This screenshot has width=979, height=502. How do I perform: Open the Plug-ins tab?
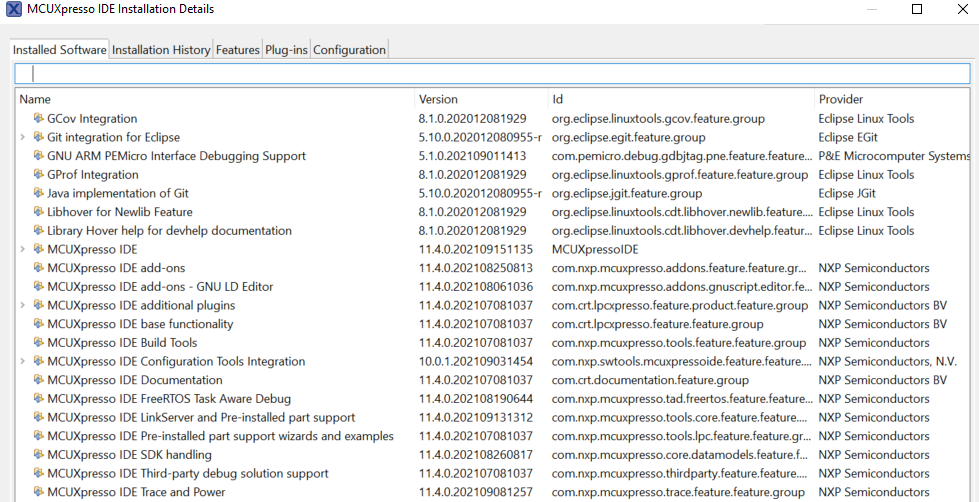click(287, 50)
